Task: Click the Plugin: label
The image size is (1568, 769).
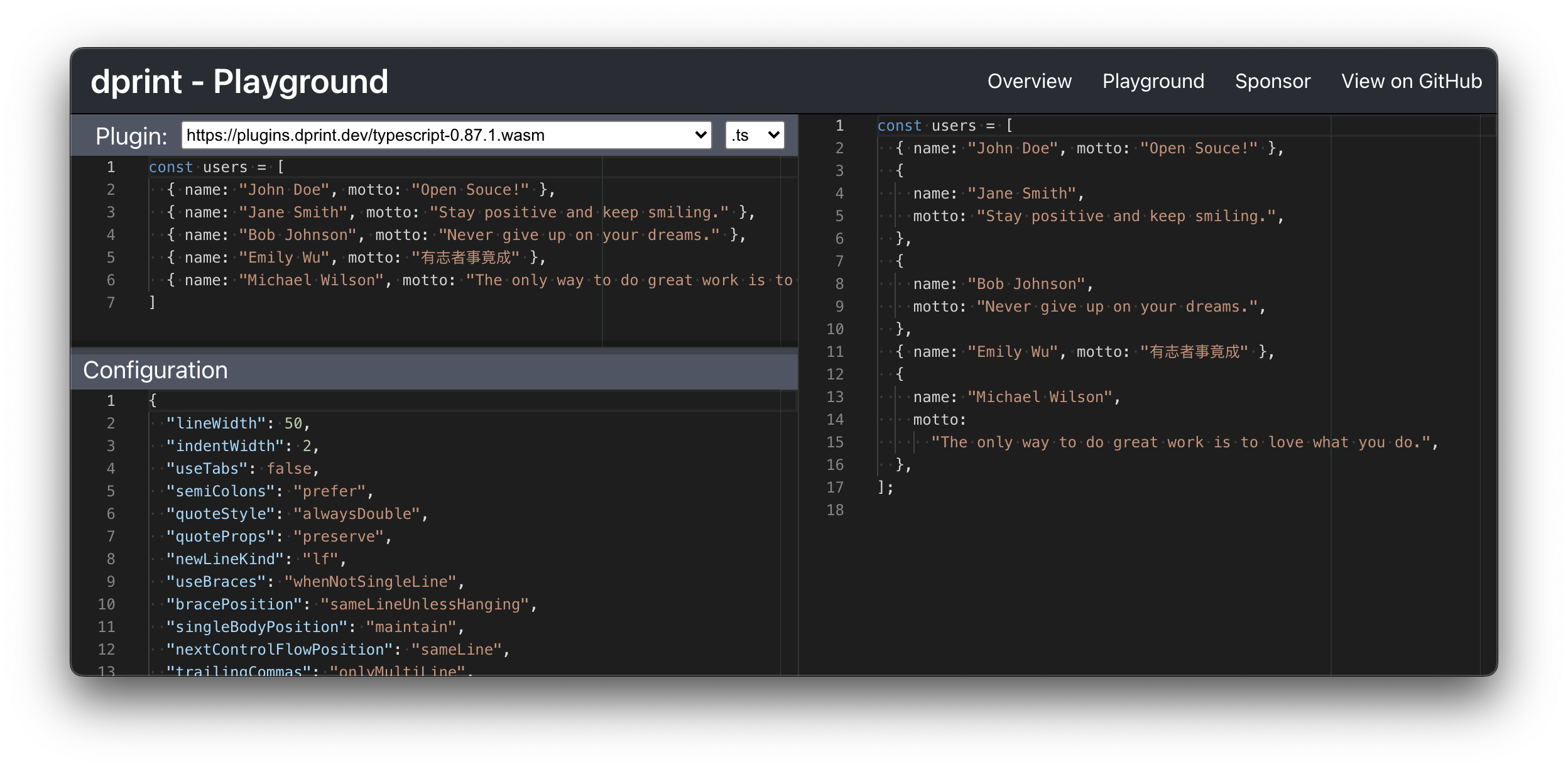Action: coord(131,136)
